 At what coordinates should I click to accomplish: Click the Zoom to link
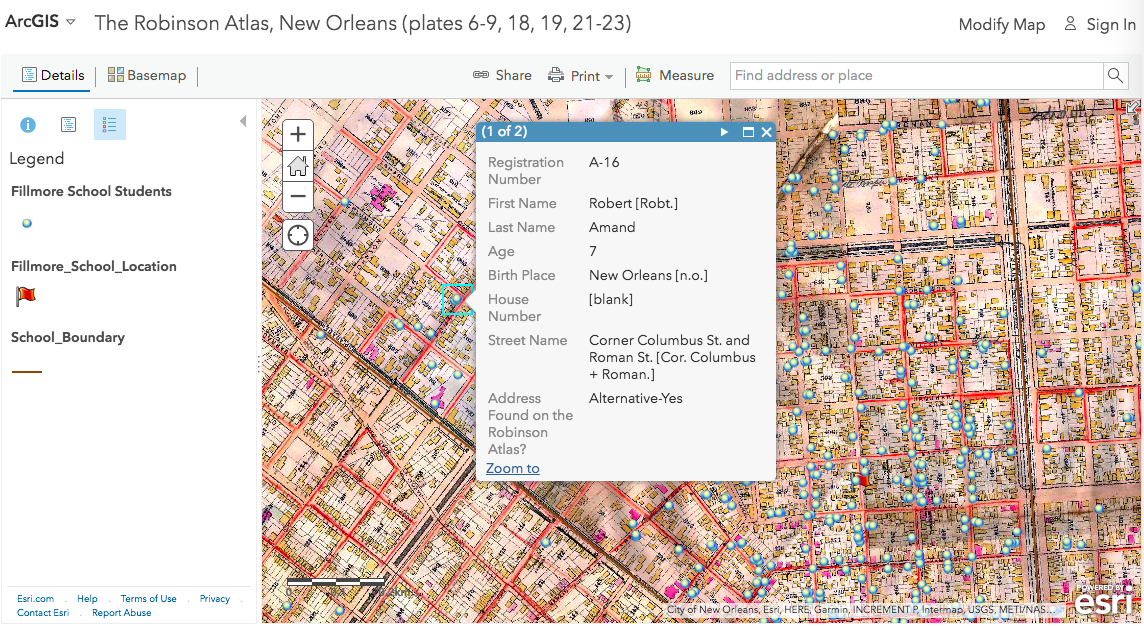pos(513,468)
